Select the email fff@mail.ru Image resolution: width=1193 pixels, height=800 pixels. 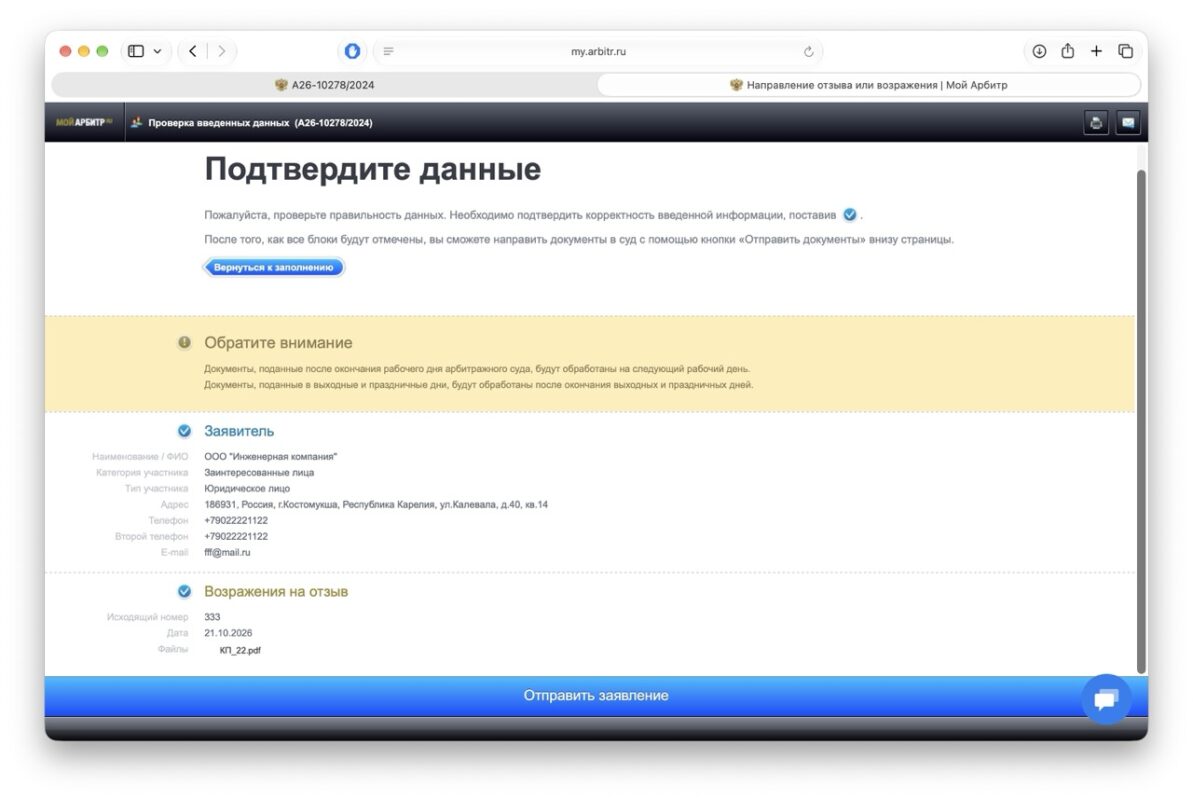[227, 553]
